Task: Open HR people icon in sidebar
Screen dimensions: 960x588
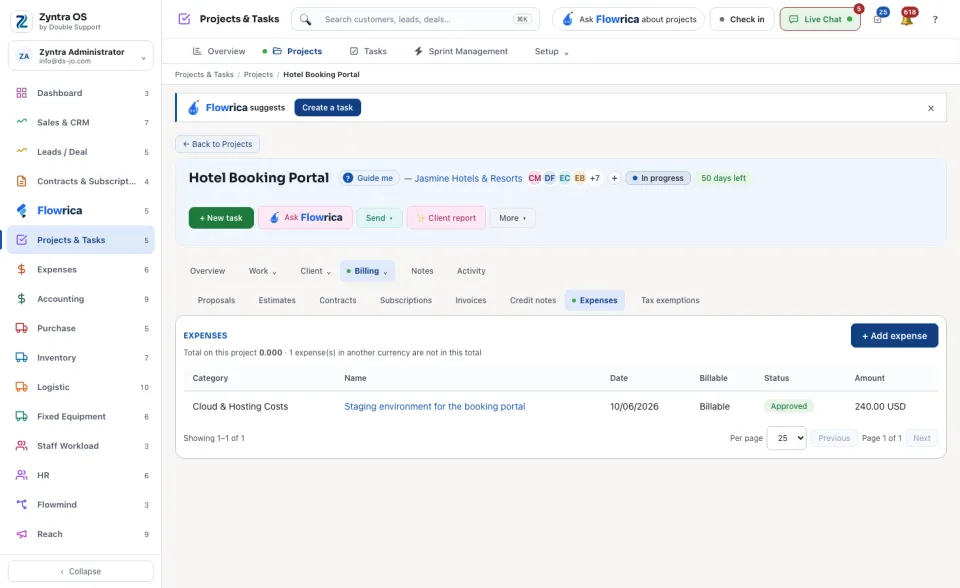Action: point(21,475)
